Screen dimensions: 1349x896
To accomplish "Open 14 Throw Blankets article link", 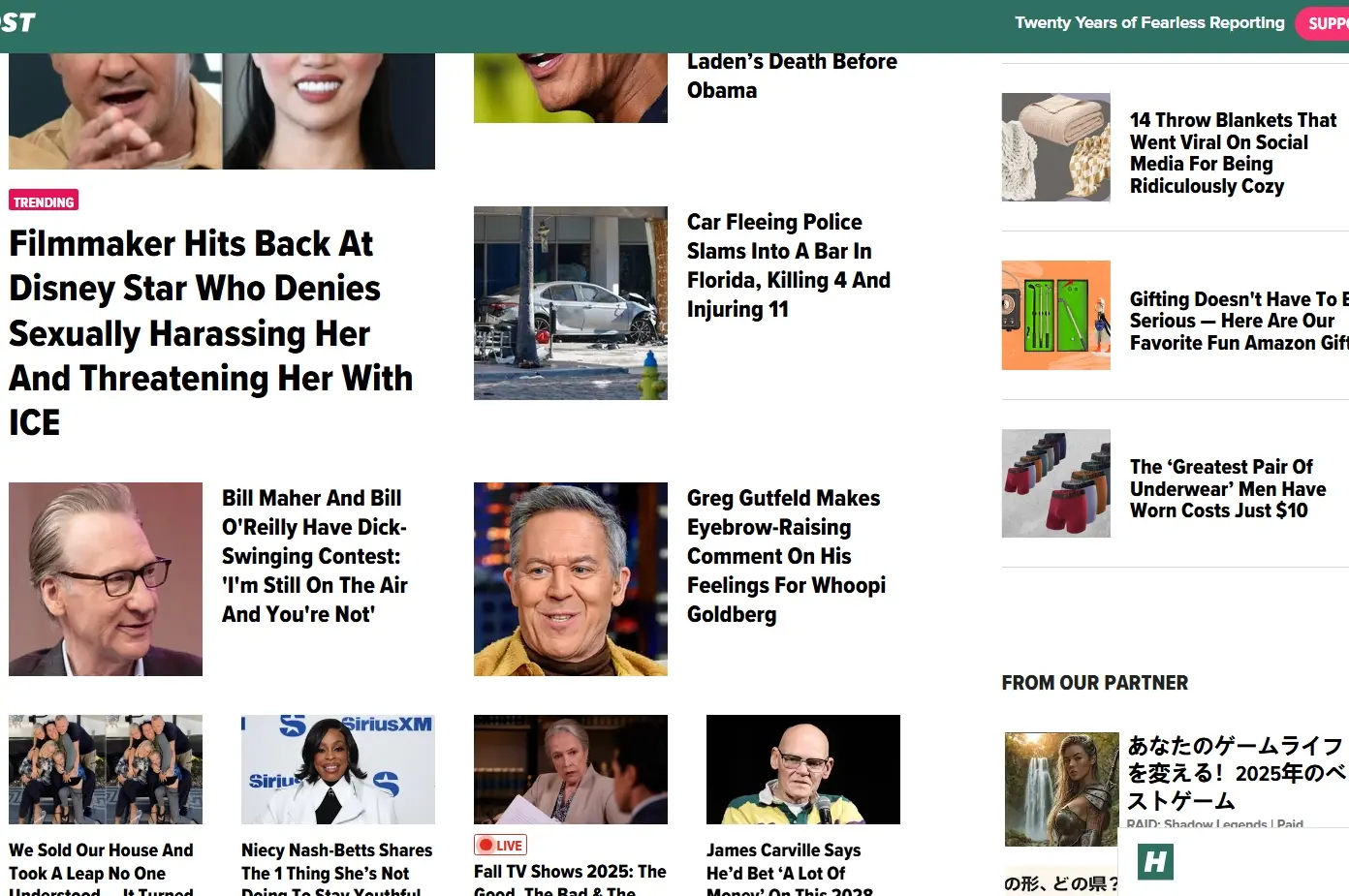I will coord(1233,153).
